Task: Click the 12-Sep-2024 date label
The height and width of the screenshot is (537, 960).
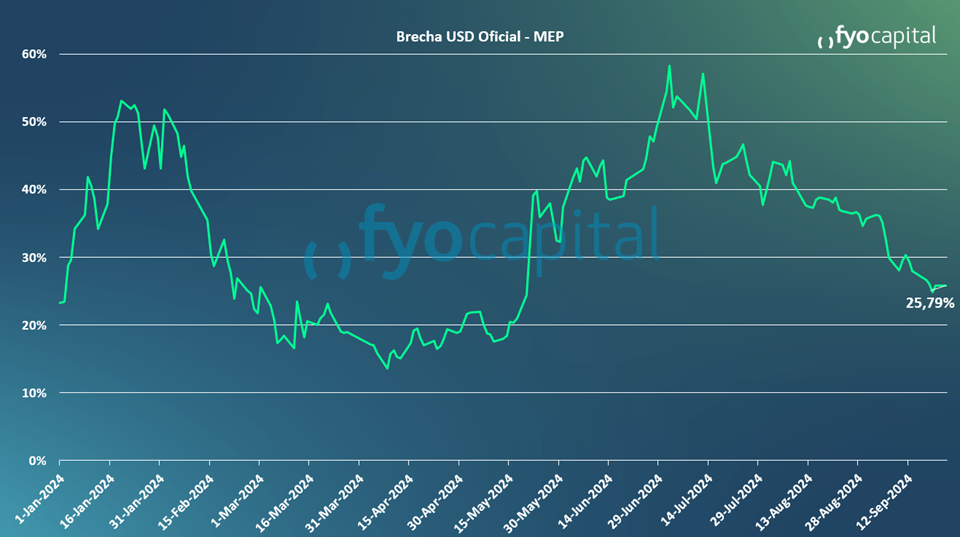Action: click(x=885, y=501)
